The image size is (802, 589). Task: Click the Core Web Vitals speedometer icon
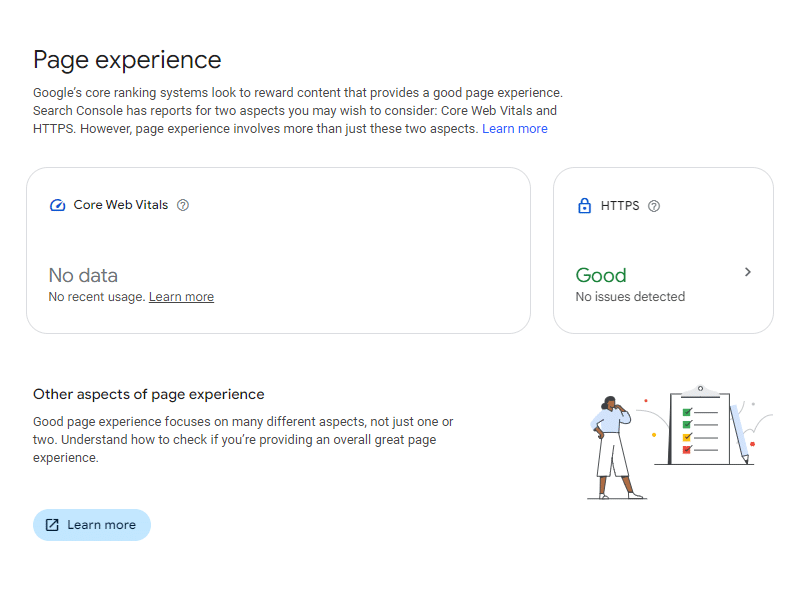tap(57, 205)
